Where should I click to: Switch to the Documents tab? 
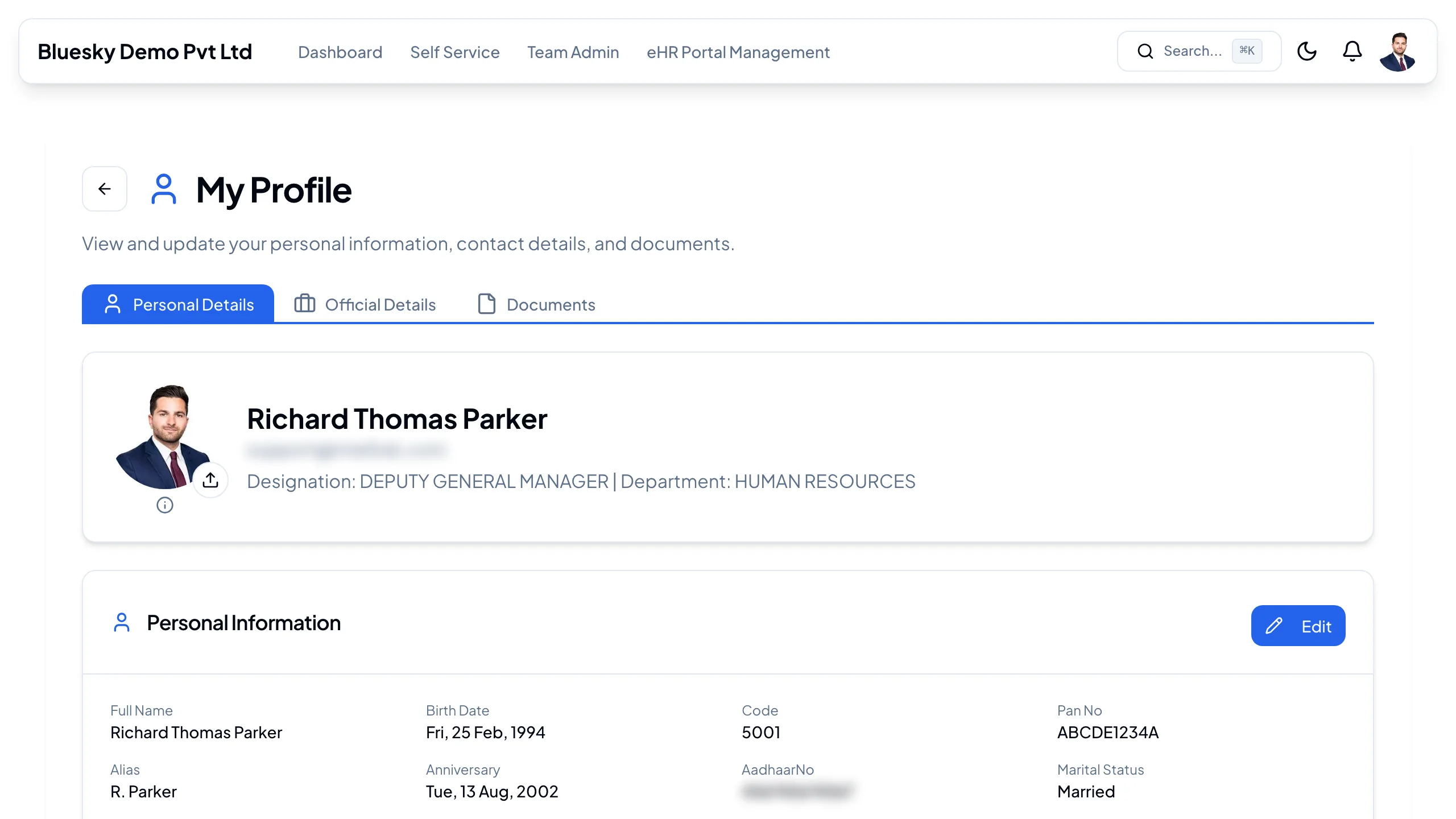[x=536, y=304]
